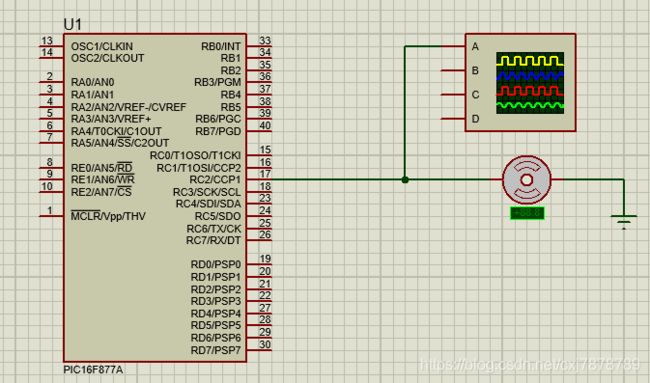Select the U1 component label
The height and width of the screenshot is (383, 650).
tap(73, 24)
